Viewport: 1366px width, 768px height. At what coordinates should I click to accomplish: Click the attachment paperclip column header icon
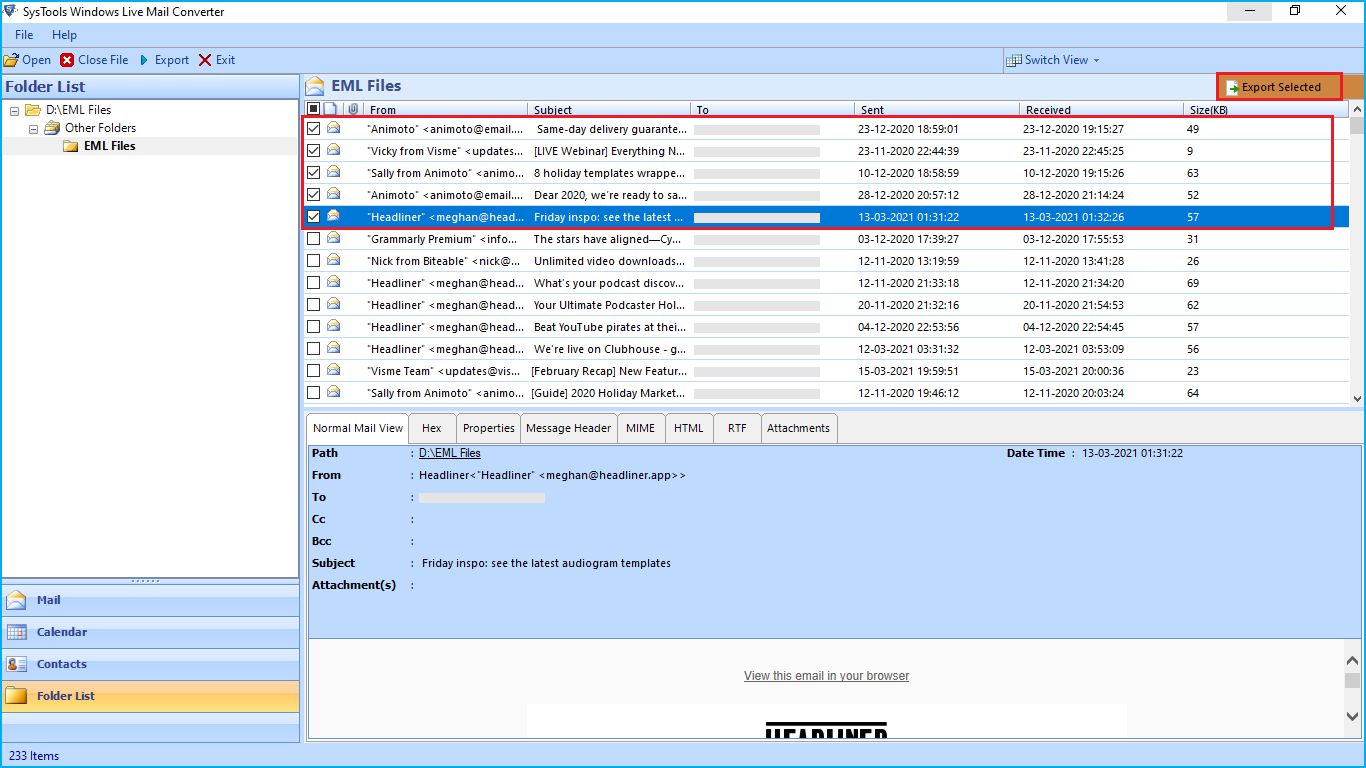coord(353,109)
